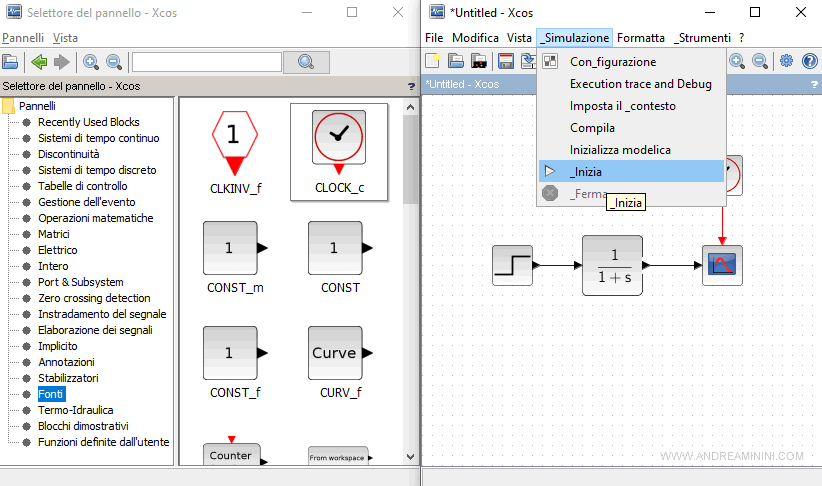Choose Compila menu entry

click(631, 128)
